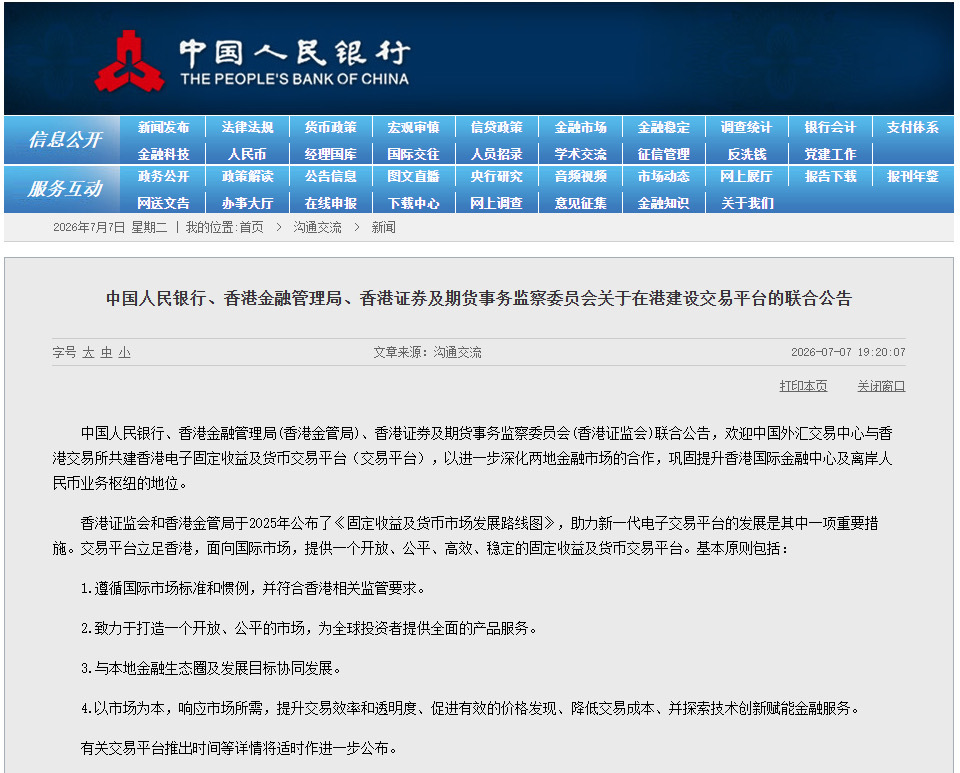Viewport: 960px width, 773px height.
Task: Select 网送文告 menu item
Action: pyautogui.click(x=163, y=203)
